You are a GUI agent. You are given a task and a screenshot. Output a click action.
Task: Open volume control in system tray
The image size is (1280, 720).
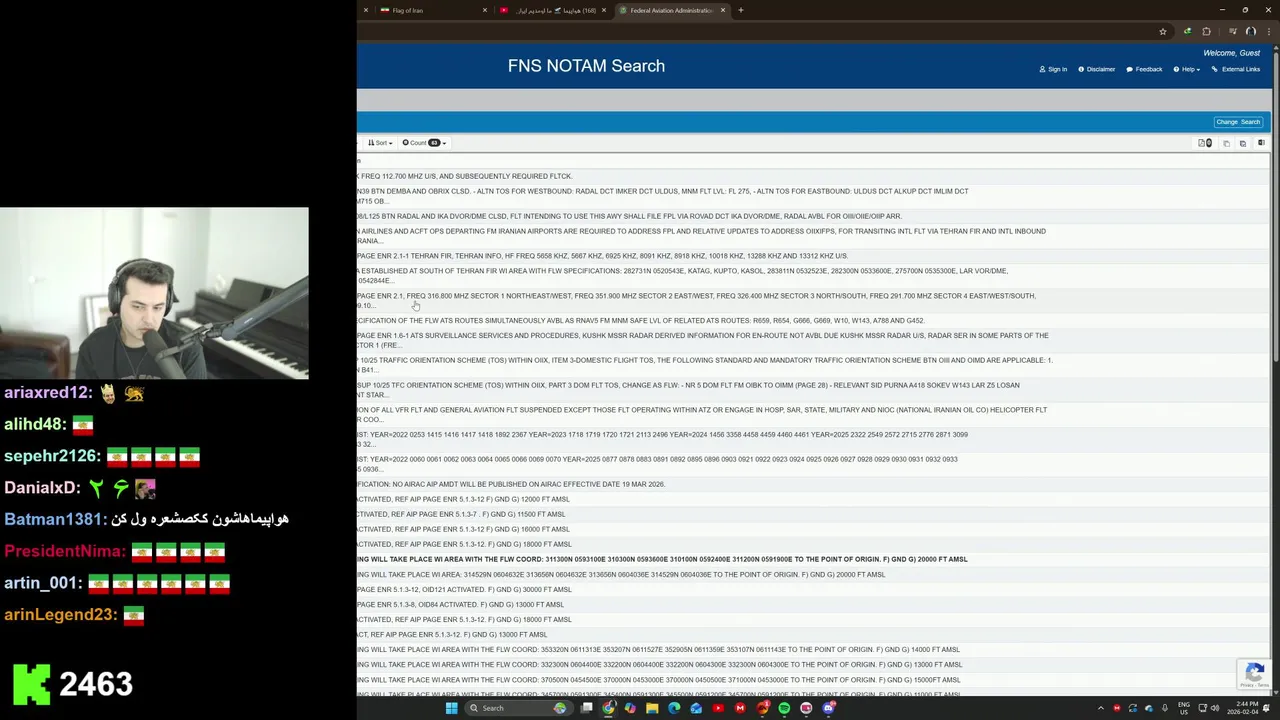(x=1215, y=708)
